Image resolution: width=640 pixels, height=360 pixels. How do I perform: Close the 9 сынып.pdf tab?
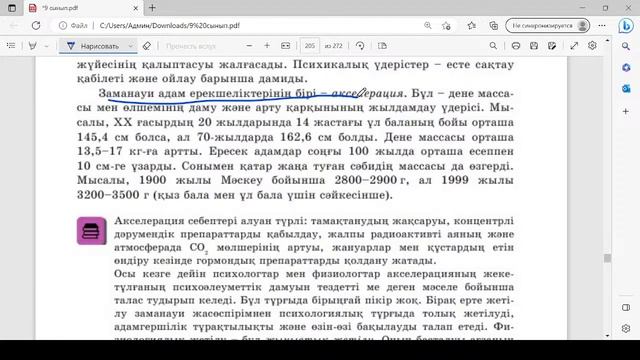pos(136,8)
